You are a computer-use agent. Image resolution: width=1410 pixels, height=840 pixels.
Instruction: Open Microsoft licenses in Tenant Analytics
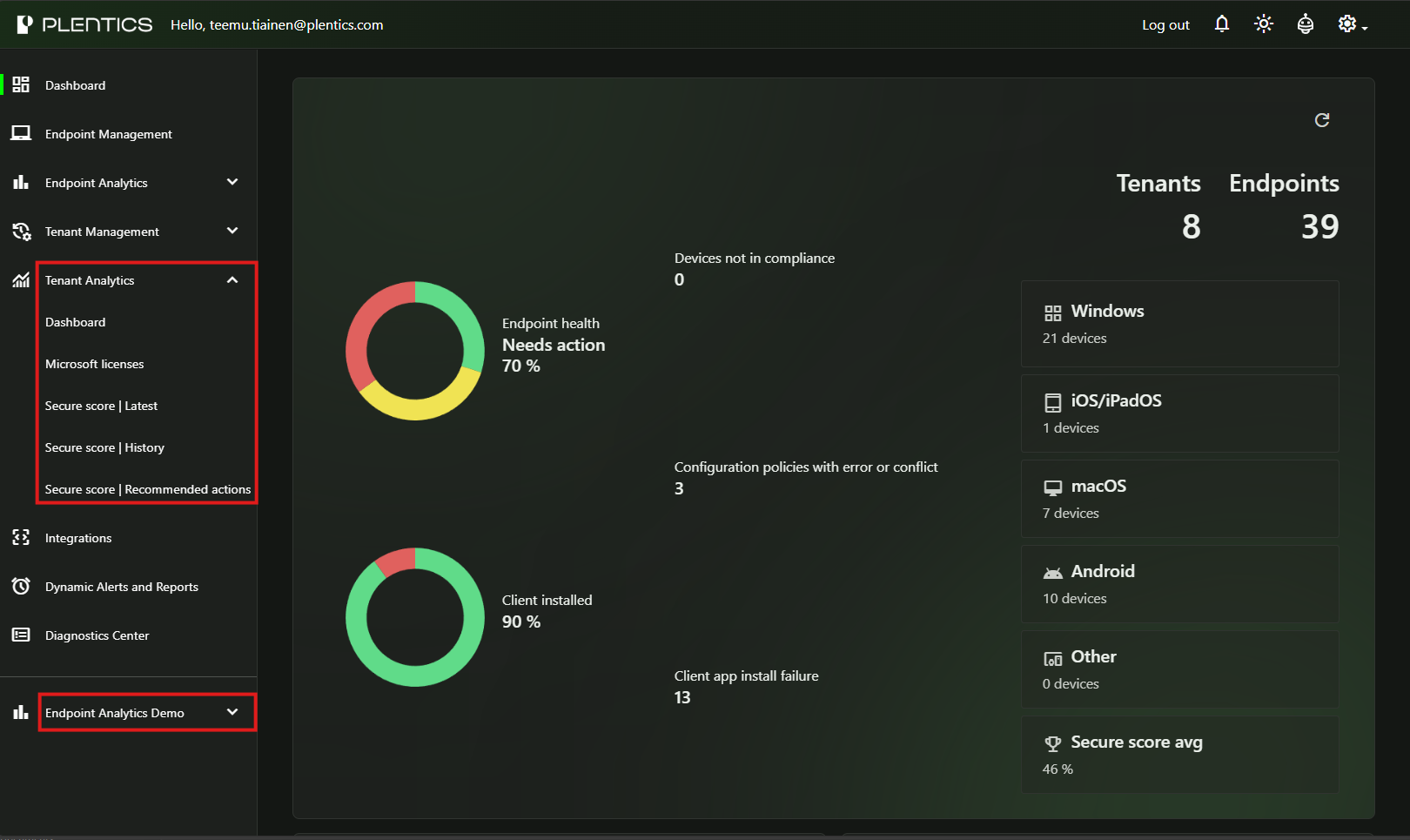coord(95,364)
